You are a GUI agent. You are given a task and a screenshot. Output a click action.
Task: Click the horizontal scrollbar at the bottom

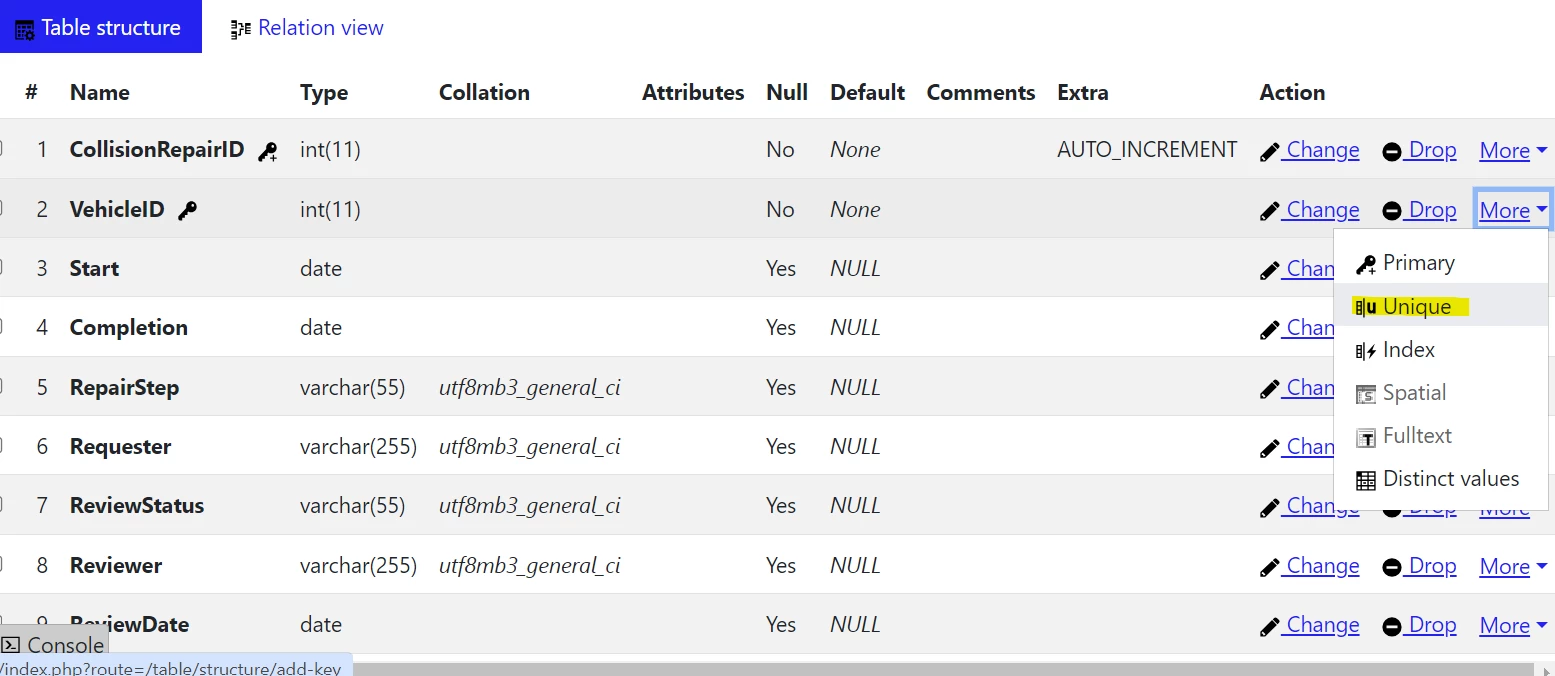767,668
